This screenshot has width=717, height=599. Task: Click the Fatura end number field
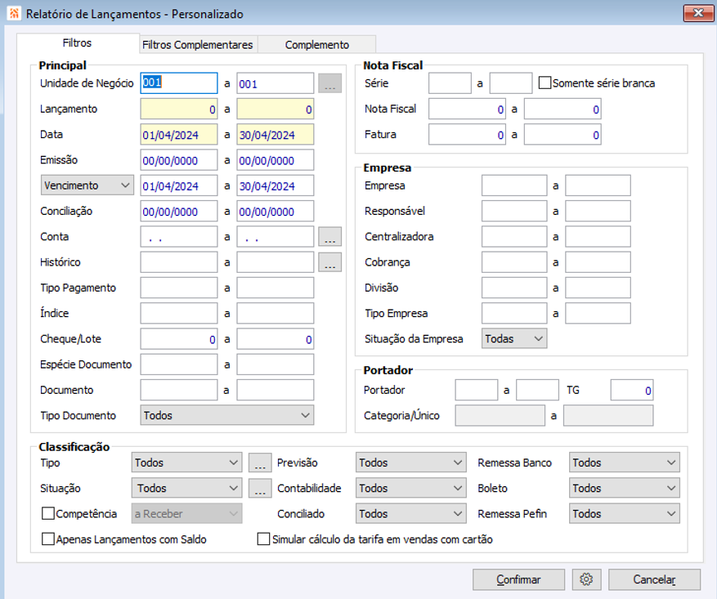click(562, 135)
